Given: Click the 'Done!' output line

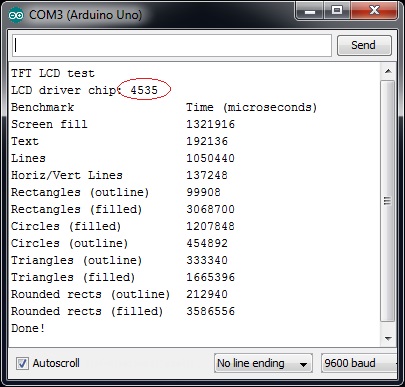Looking at the screenshot, I should [28, 328].
